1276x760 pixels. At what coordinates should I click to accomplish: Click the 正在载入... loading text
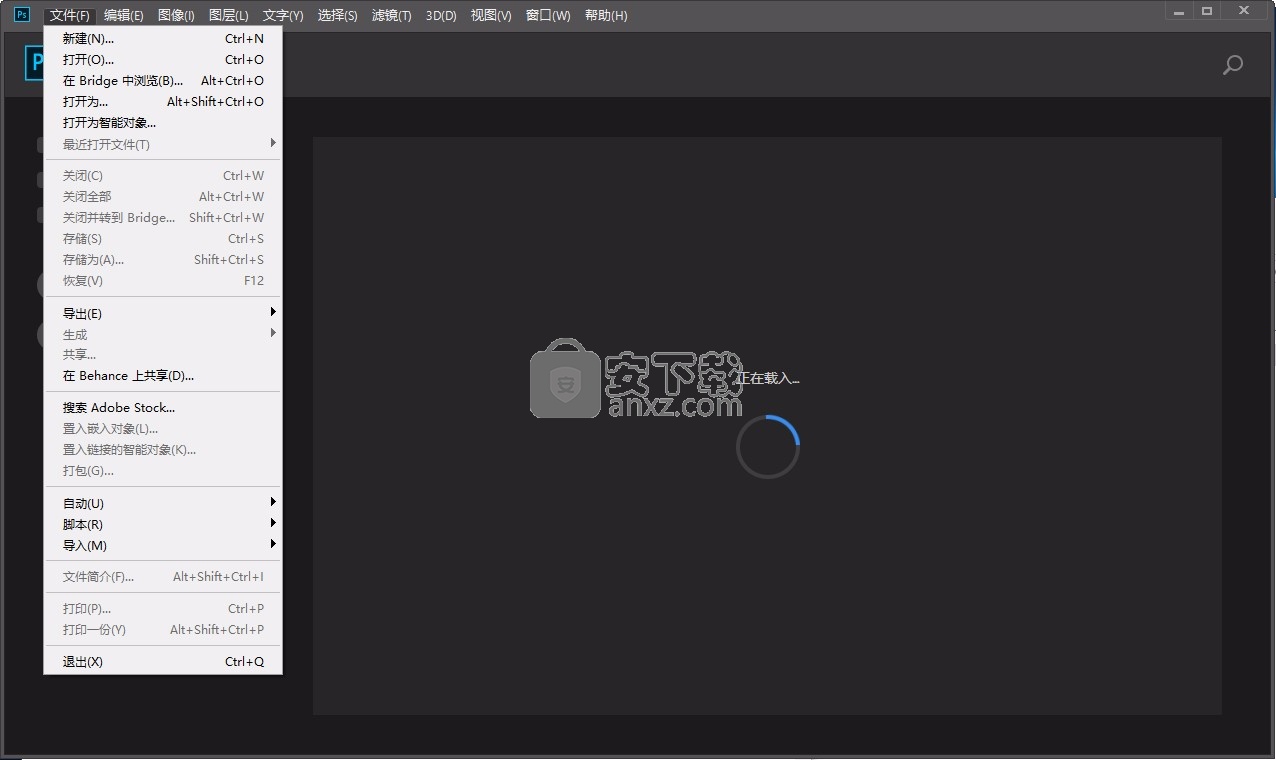[x=768, y=378]
